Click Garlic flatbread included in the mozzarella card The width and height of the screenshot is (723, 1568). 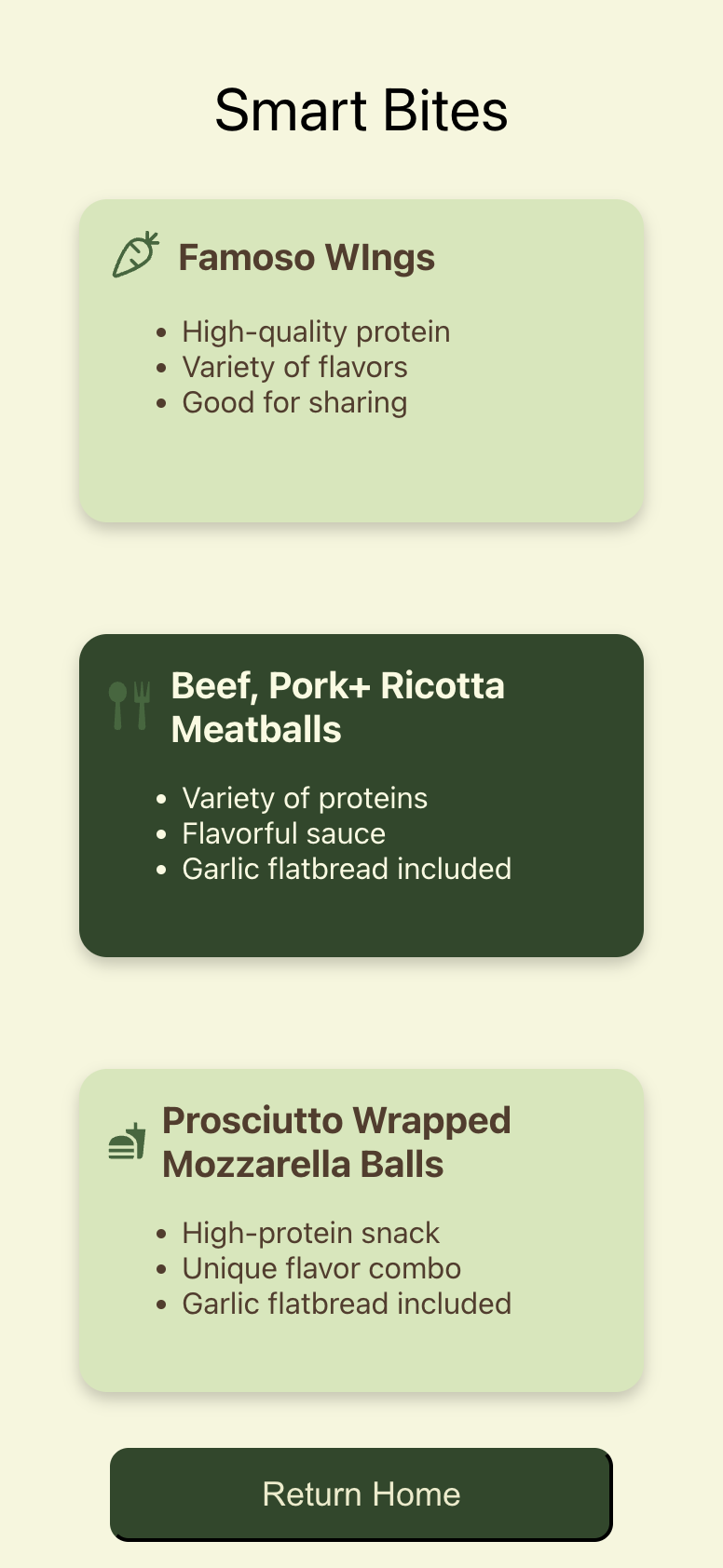(347, 1304)
